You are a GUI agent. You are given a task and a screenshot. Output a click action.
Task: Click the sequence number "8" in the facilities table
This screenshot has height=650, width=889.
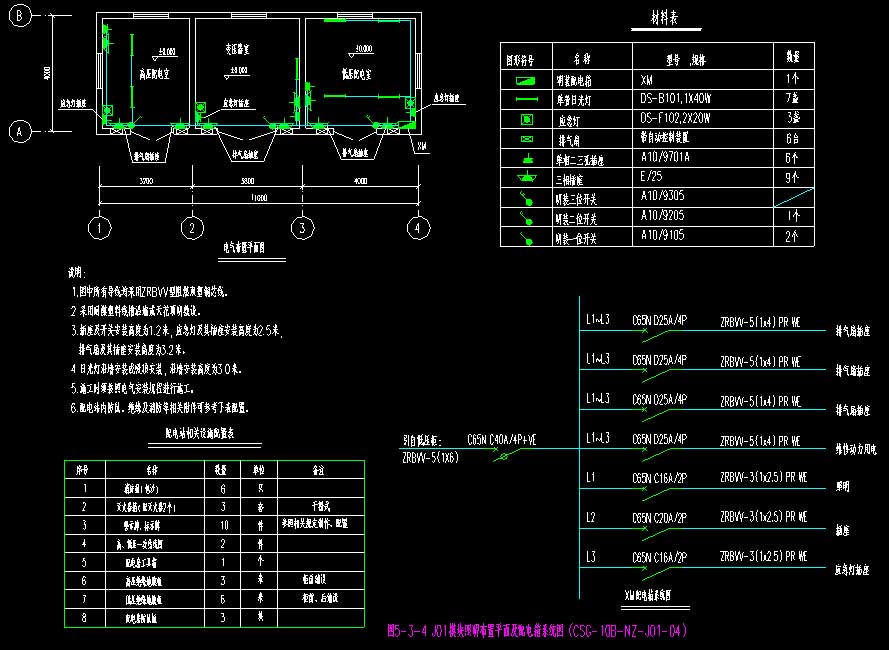tap(84, 617)
